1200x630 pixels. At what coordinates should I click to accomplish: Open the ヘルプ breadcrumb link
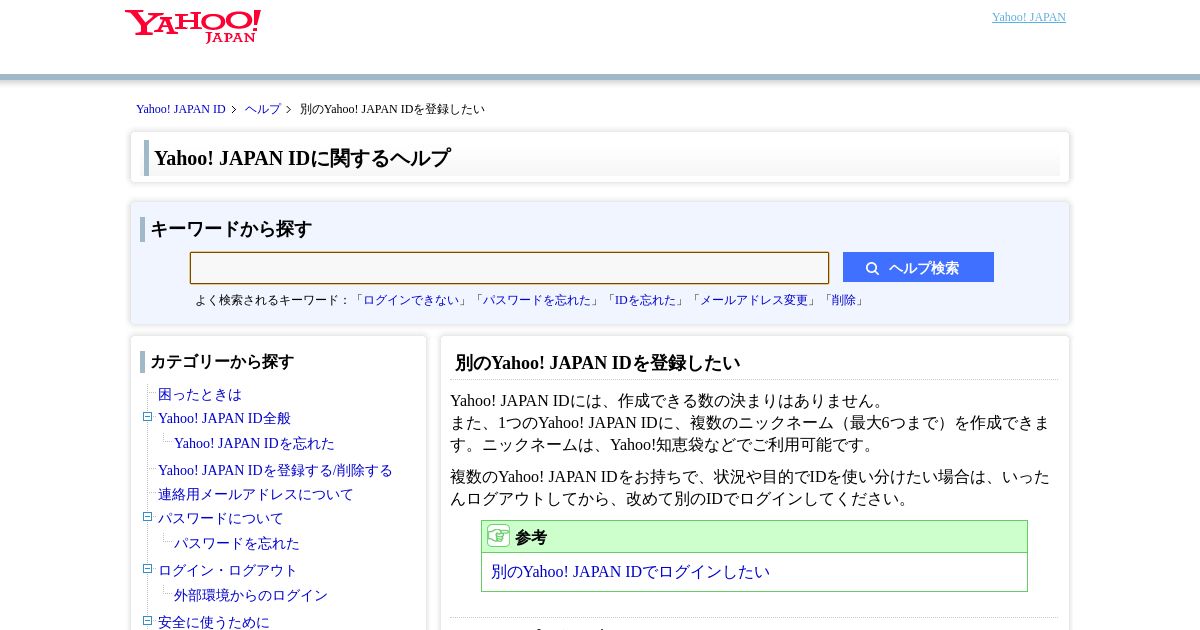263,109
